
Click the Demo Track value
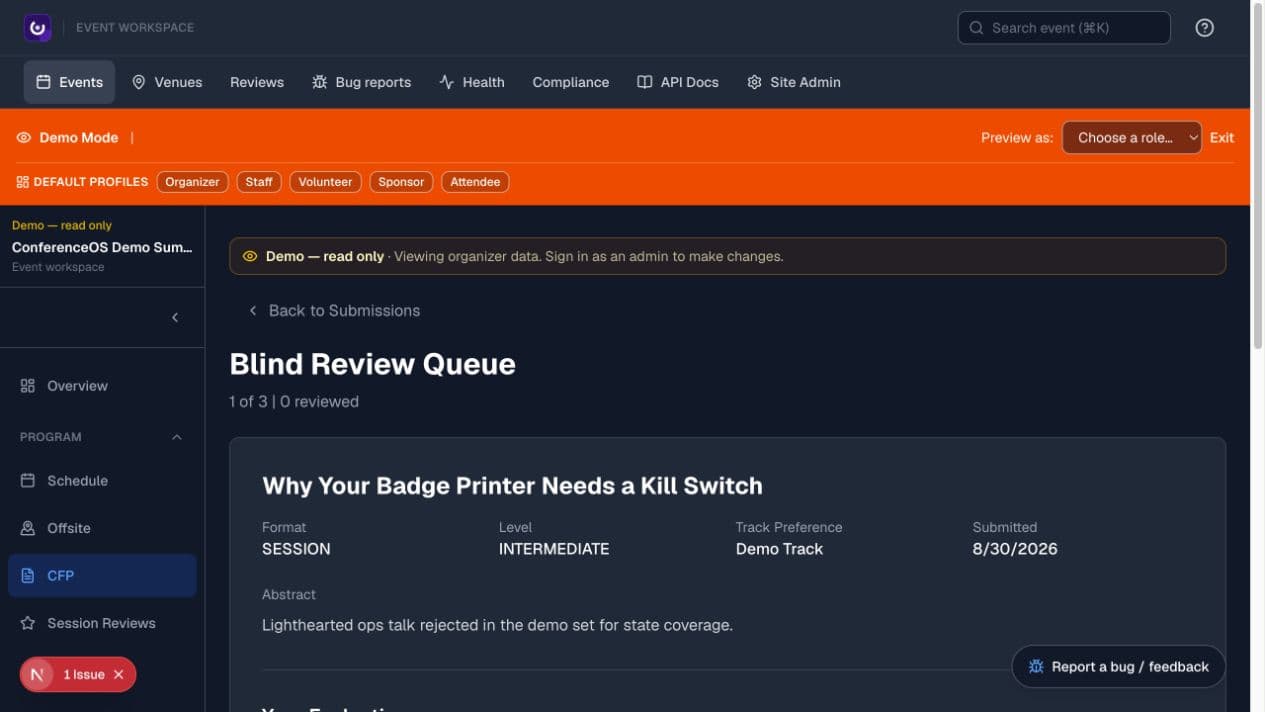click(779, 549)
